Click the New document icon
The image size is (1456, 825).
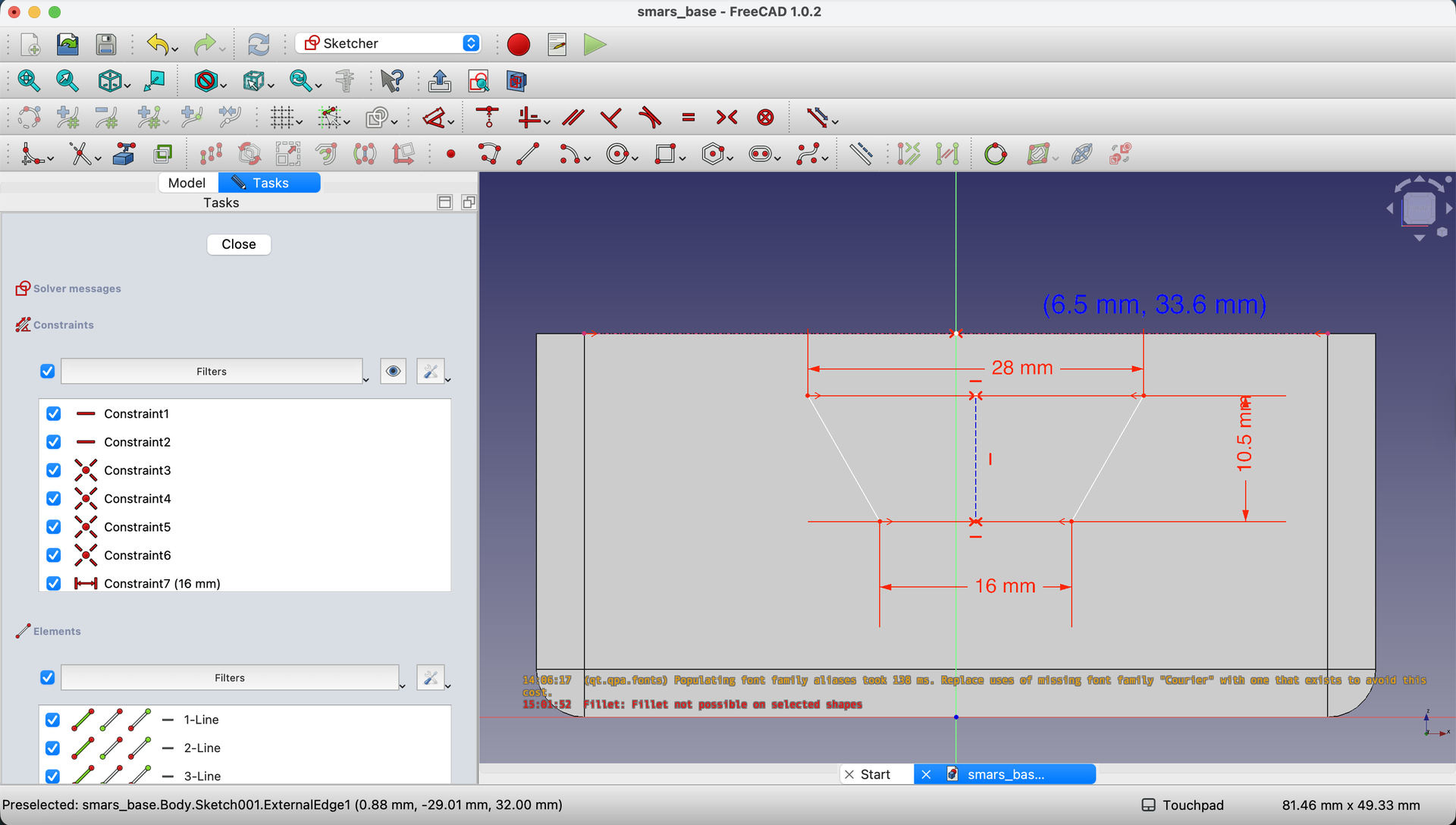coord(30,44)
